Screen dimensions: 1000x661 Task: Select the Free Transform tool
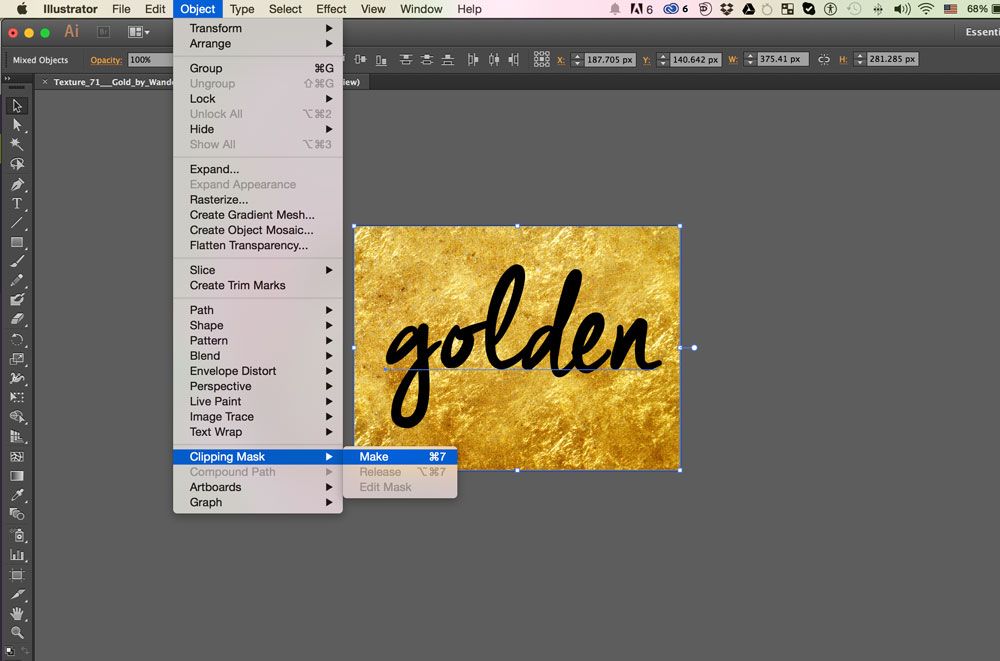17,397
